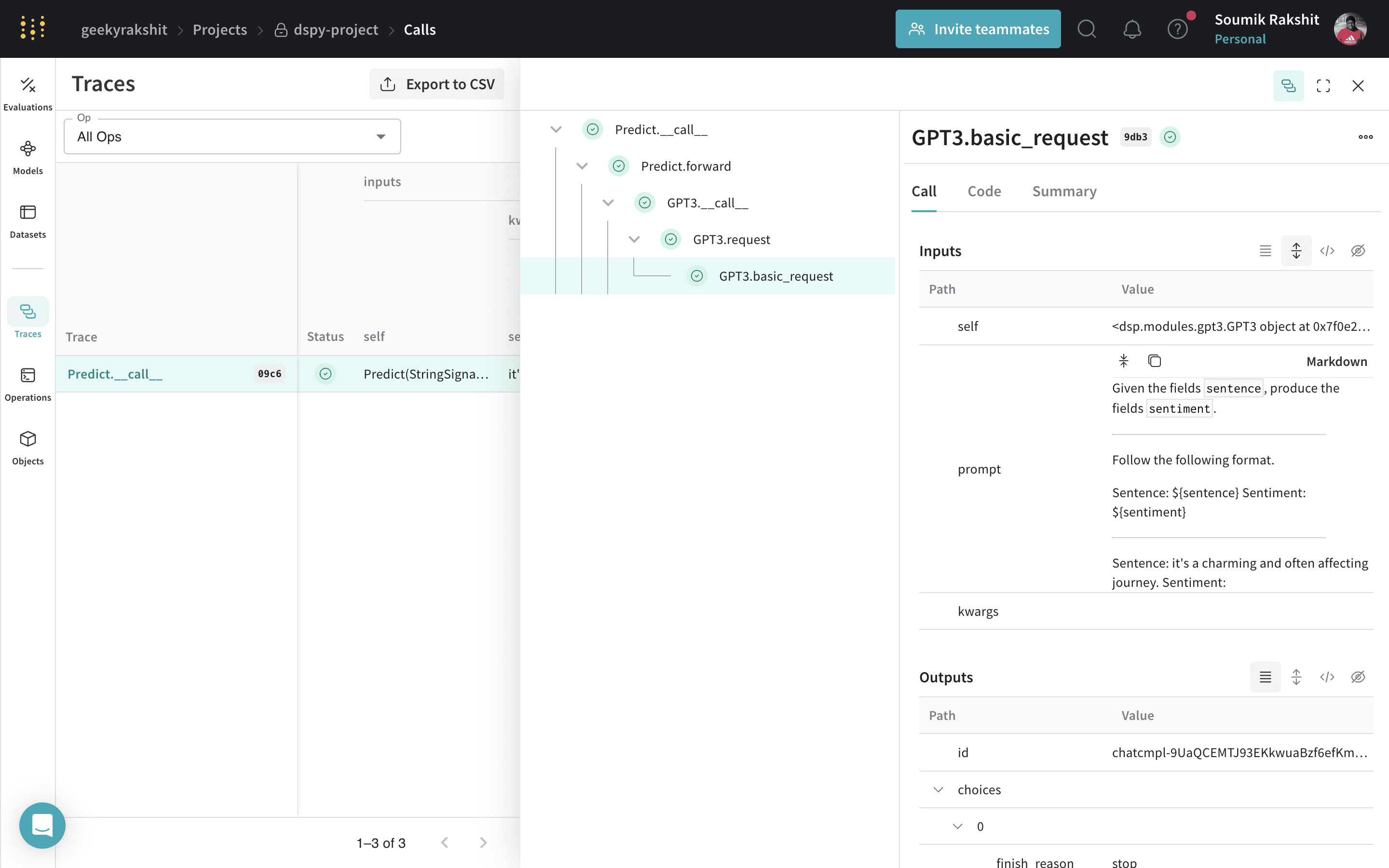Click the self input row
Screen dimensions: 1389x868
(x=1145, y=326)
